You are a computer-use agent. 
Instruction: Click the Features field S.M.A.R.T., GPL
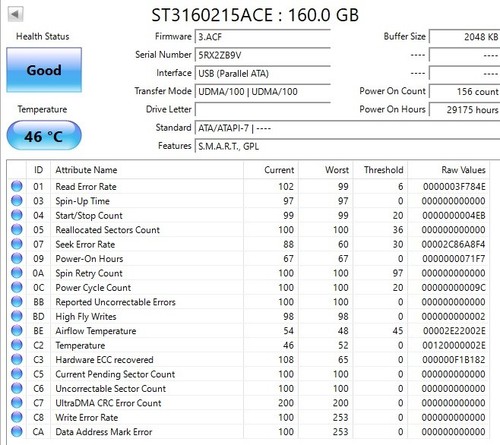347,146
